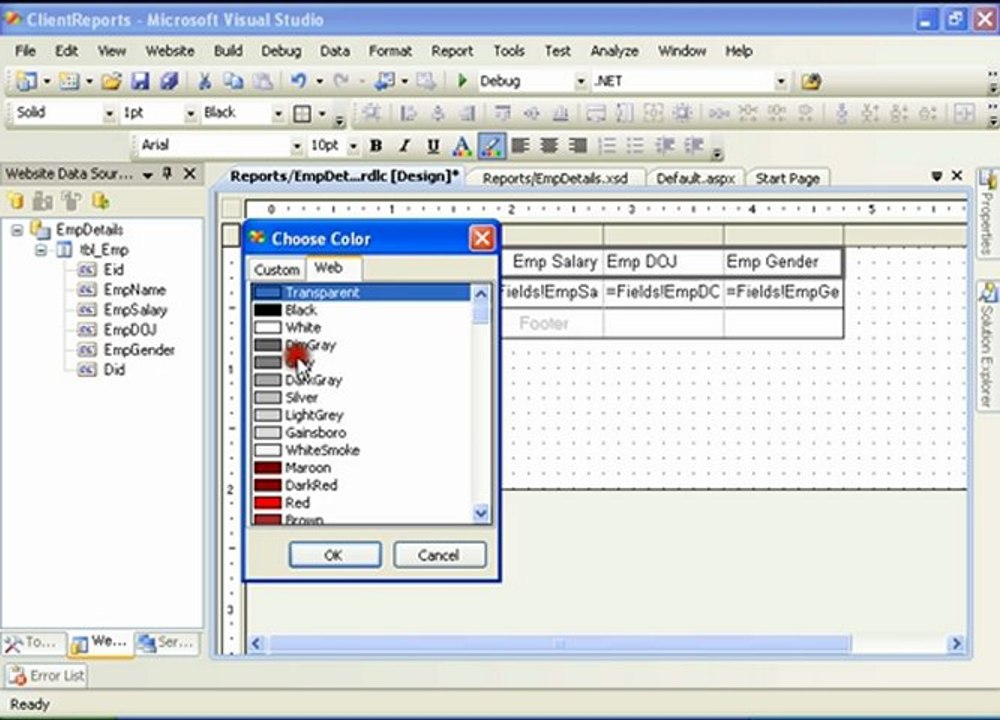Click the Undo arrow icon

[298, 81]
